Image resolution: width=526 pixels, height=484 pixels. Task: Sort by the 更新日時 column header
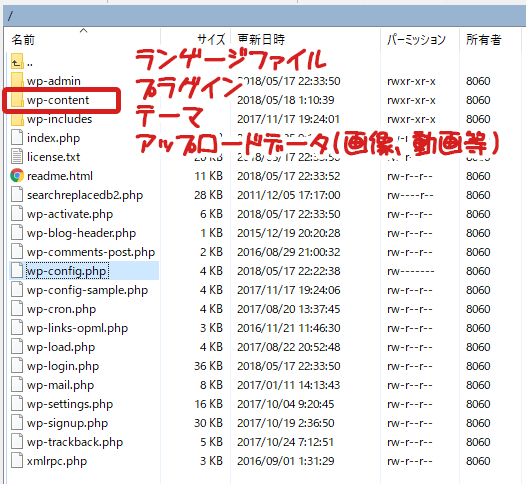pos(261,40)
